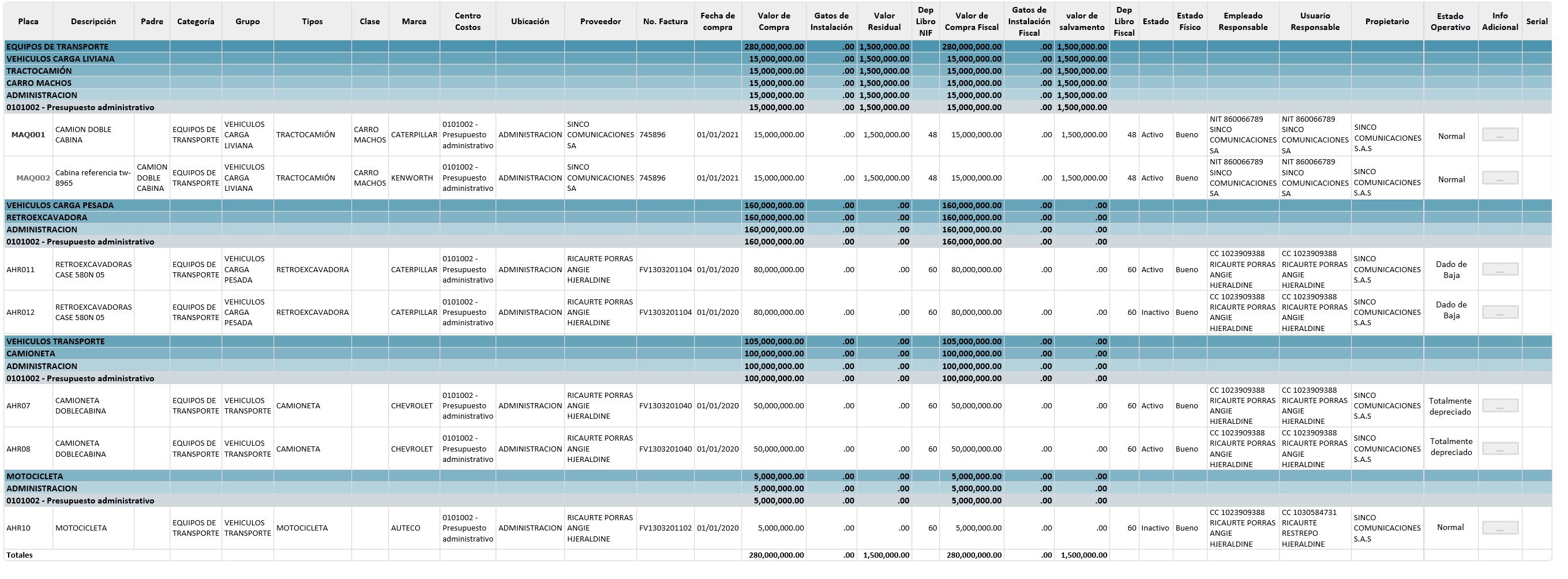Image resolution: width=1568 pixels, height=579 pixels.
Task: Click Totalmente depreciado in AHR07 row
Action: pyautogui.click(x=1450, y=406)
